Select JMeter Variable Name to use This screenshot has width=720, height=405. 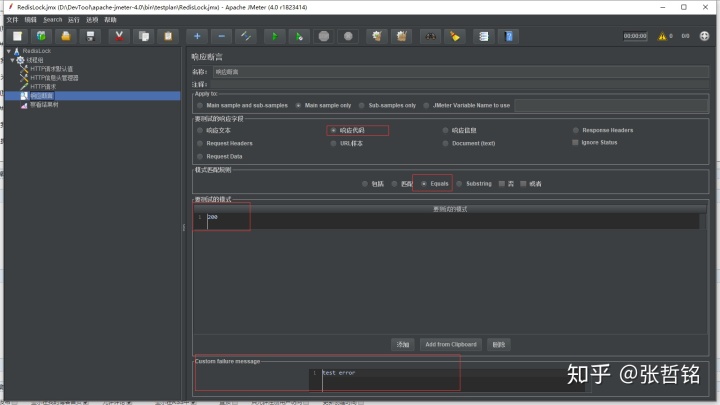coord(467,106)
